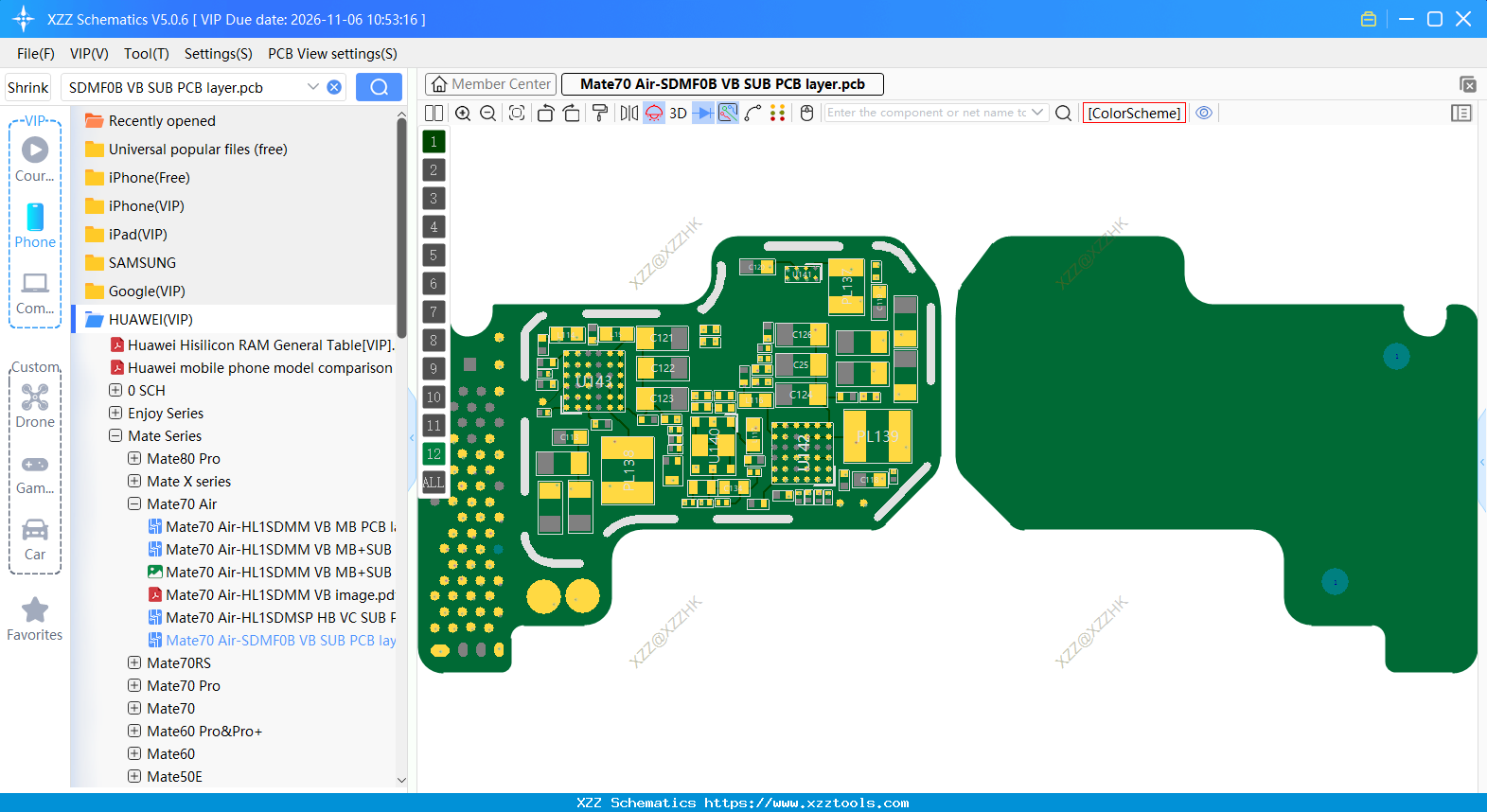Go to Member Center tab
Viewport: 1487px width, 812px height.
491,84
